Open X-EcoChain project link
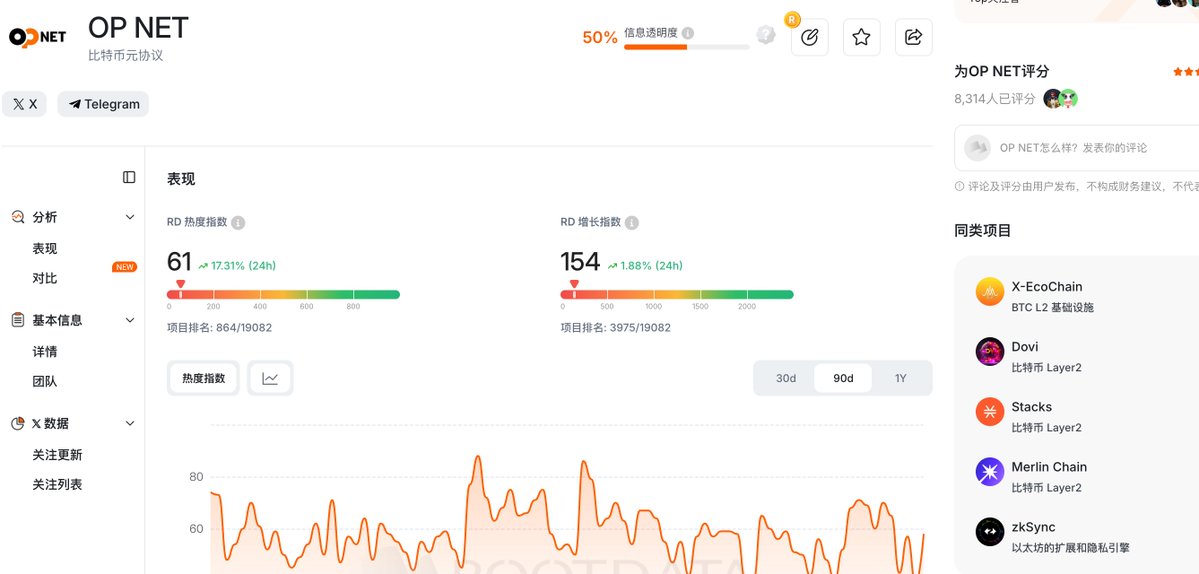The width and height of the screenshot is (1199, 574). 1047,287
